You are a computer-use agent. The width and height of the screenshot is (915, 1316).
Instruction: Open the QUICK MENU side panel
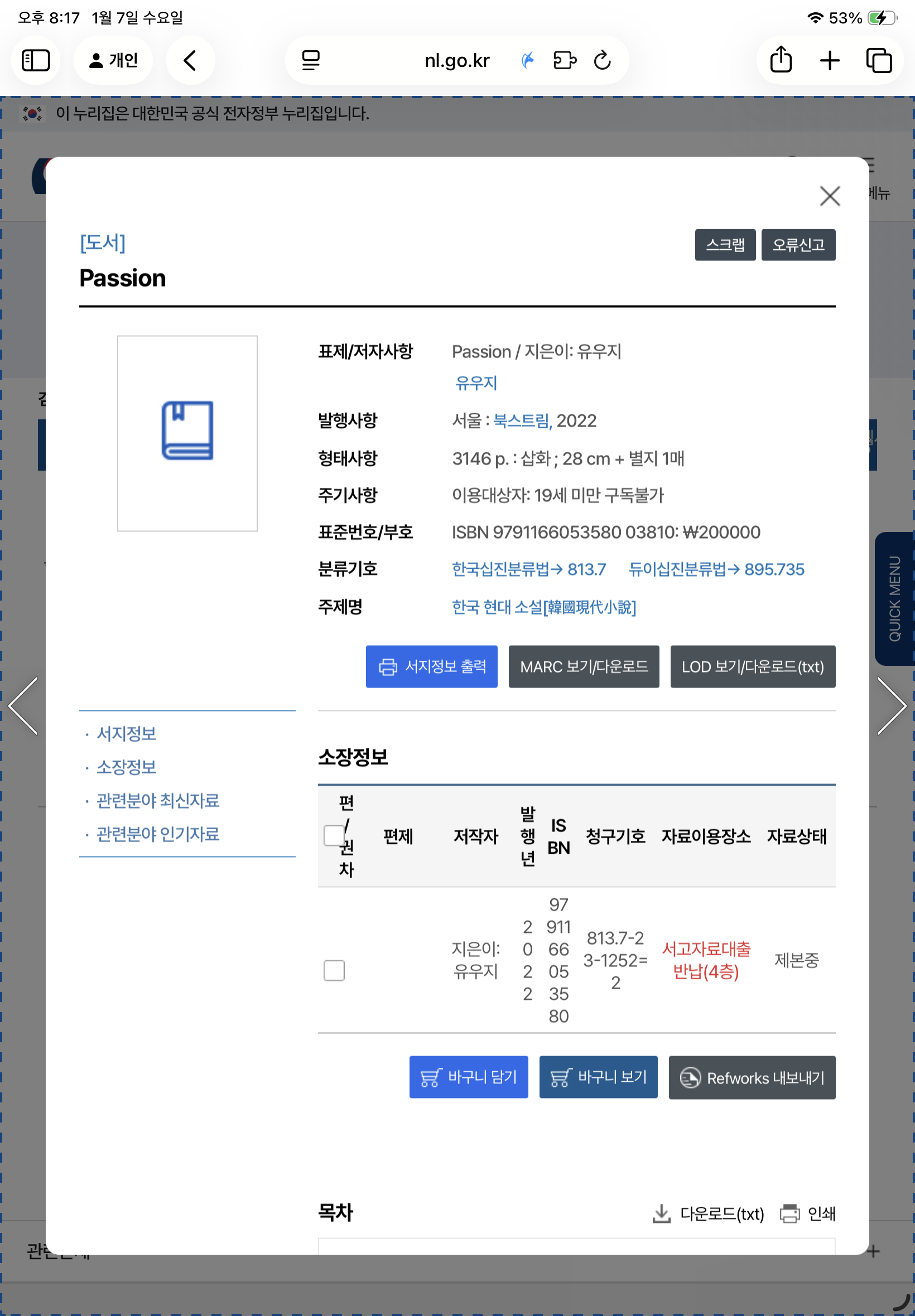tap(894, 598)
